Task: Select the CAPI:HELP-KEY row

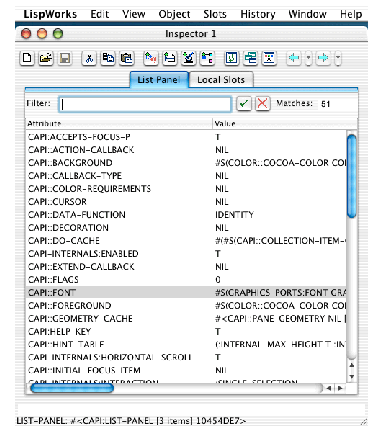Action: [x=186, y=332]
